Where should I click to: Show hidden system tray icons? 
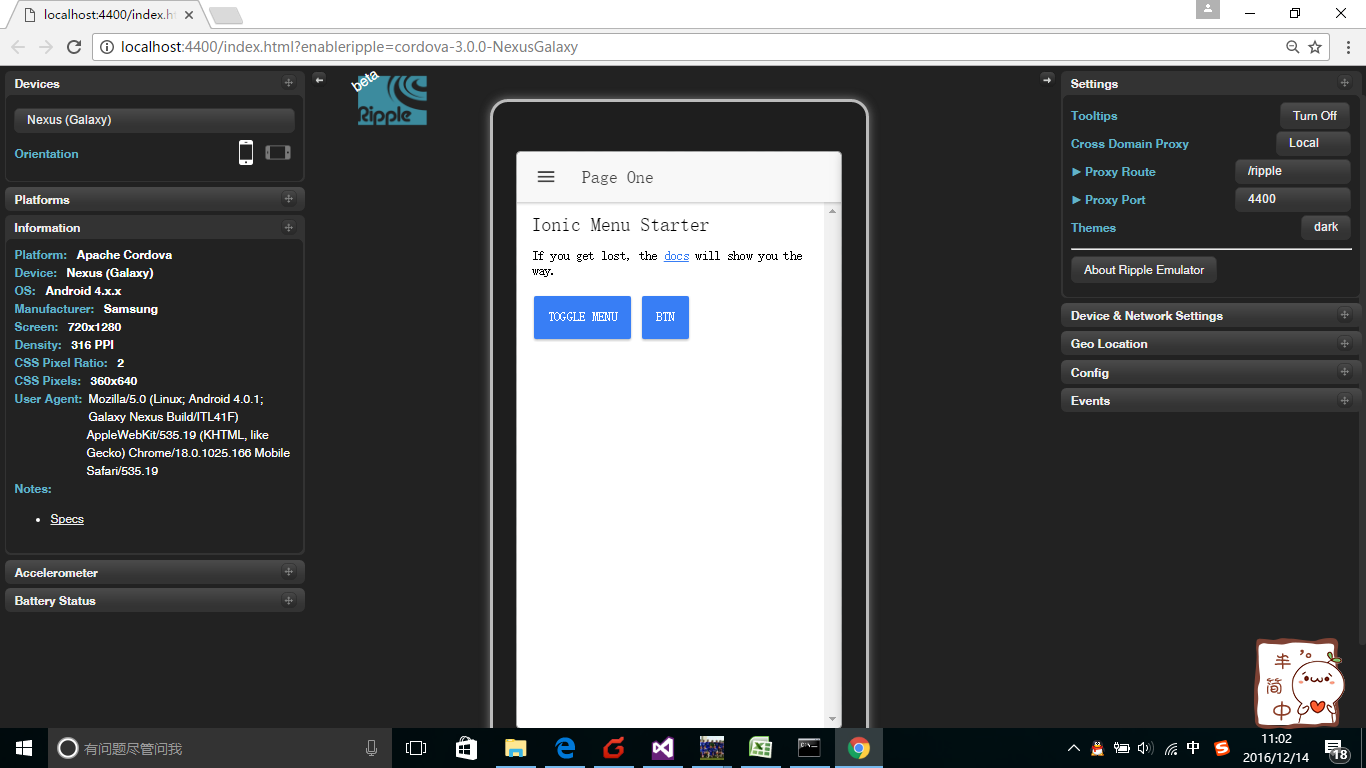tap(1074, 748)
